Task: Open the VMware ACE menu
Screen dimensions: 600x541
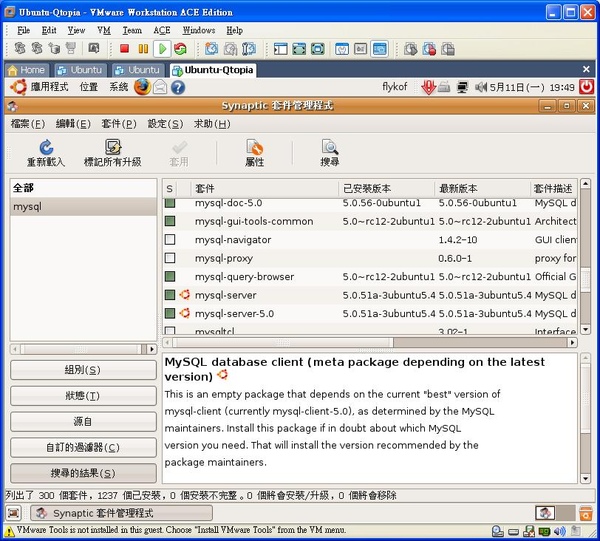Action: click(162, 30)
